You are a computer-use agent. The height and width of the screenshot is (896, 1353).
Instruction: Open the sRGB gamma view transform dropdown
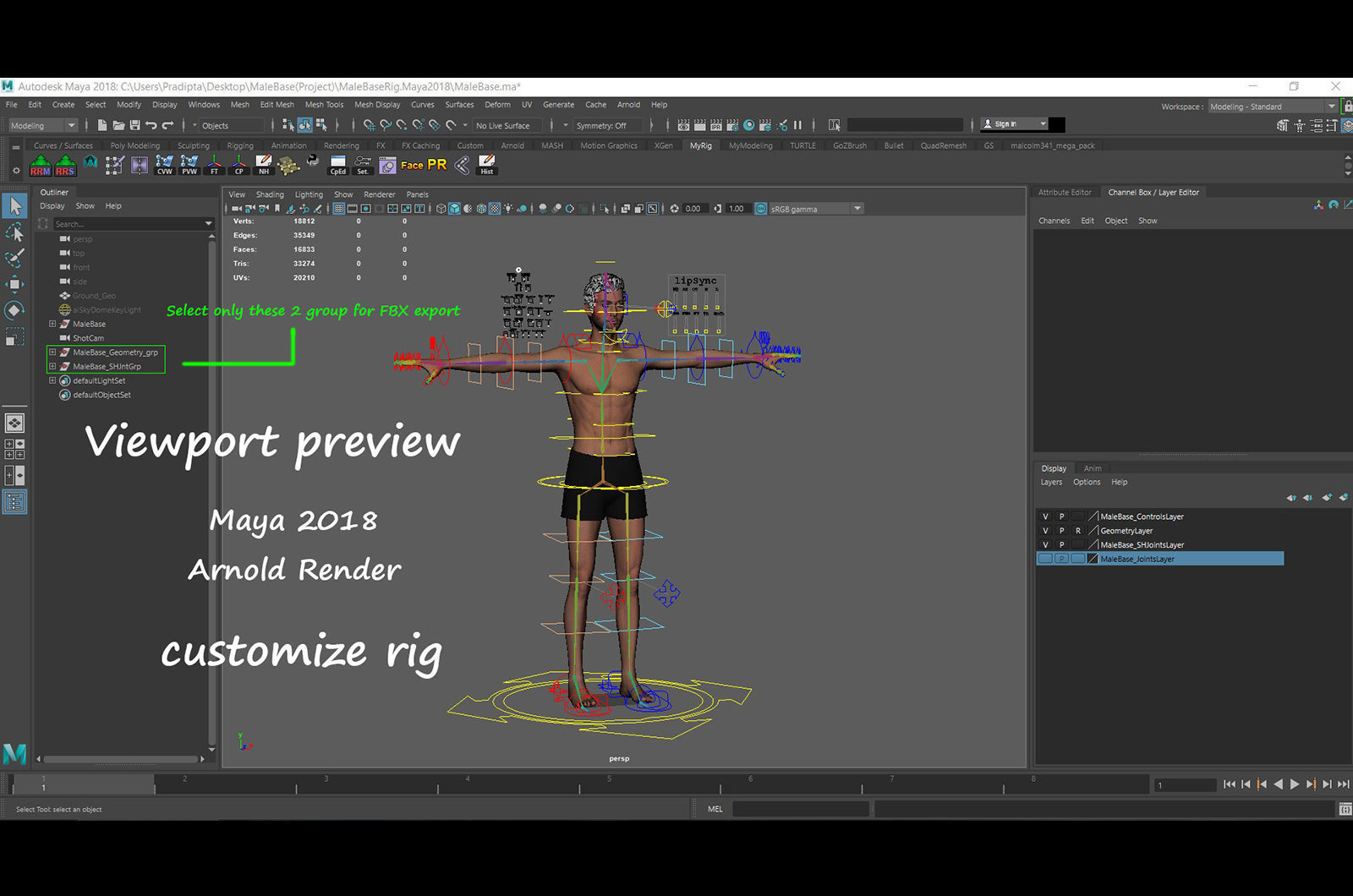[816, 209]
